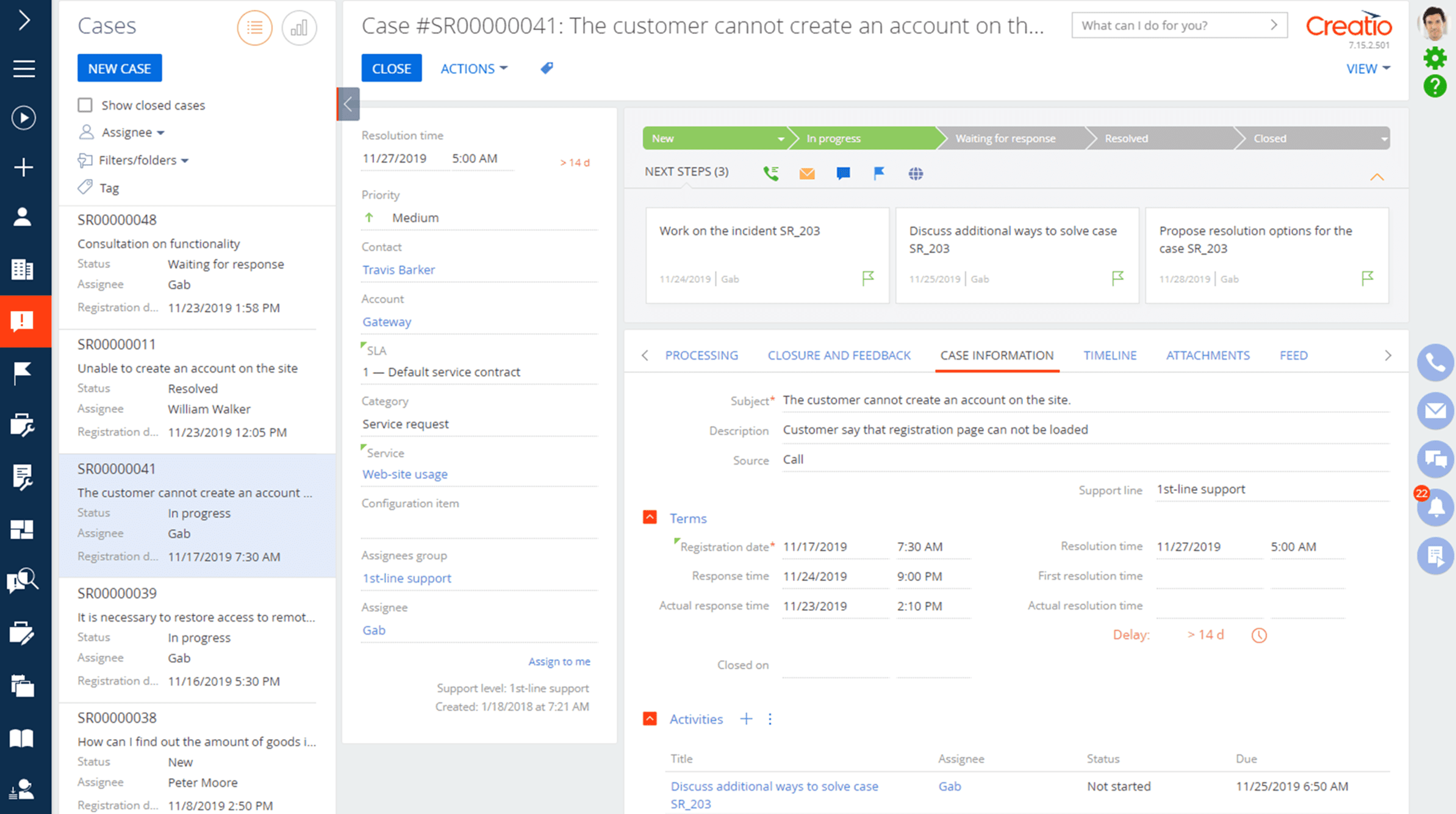Image resolution: width=1456 pixels, height=814 pixels.
Task: Click the Close button
Action: coord(392,68)
